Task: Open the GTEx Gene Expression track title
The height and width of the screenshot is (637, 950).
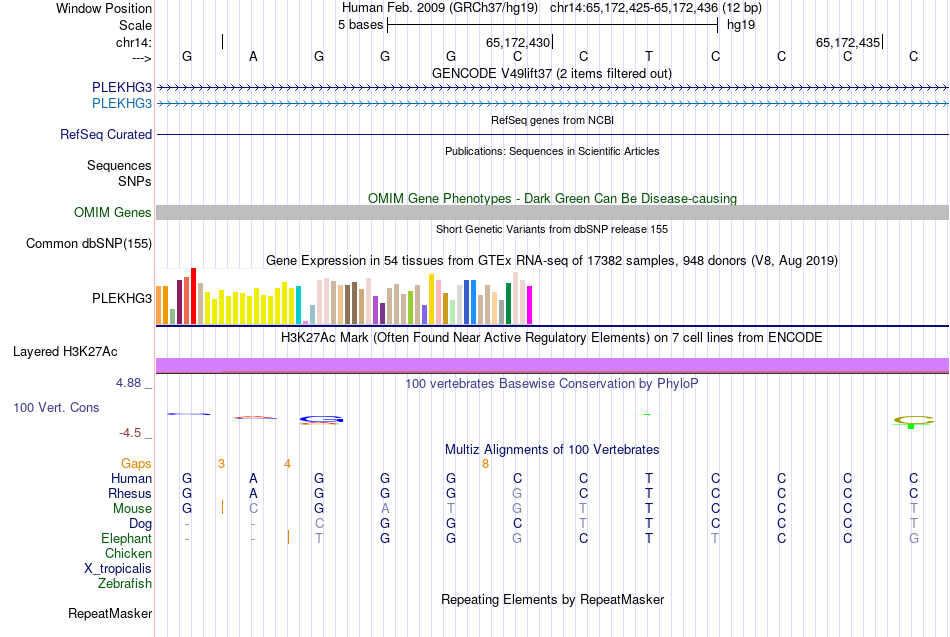Action: click(x=552, y=261)
